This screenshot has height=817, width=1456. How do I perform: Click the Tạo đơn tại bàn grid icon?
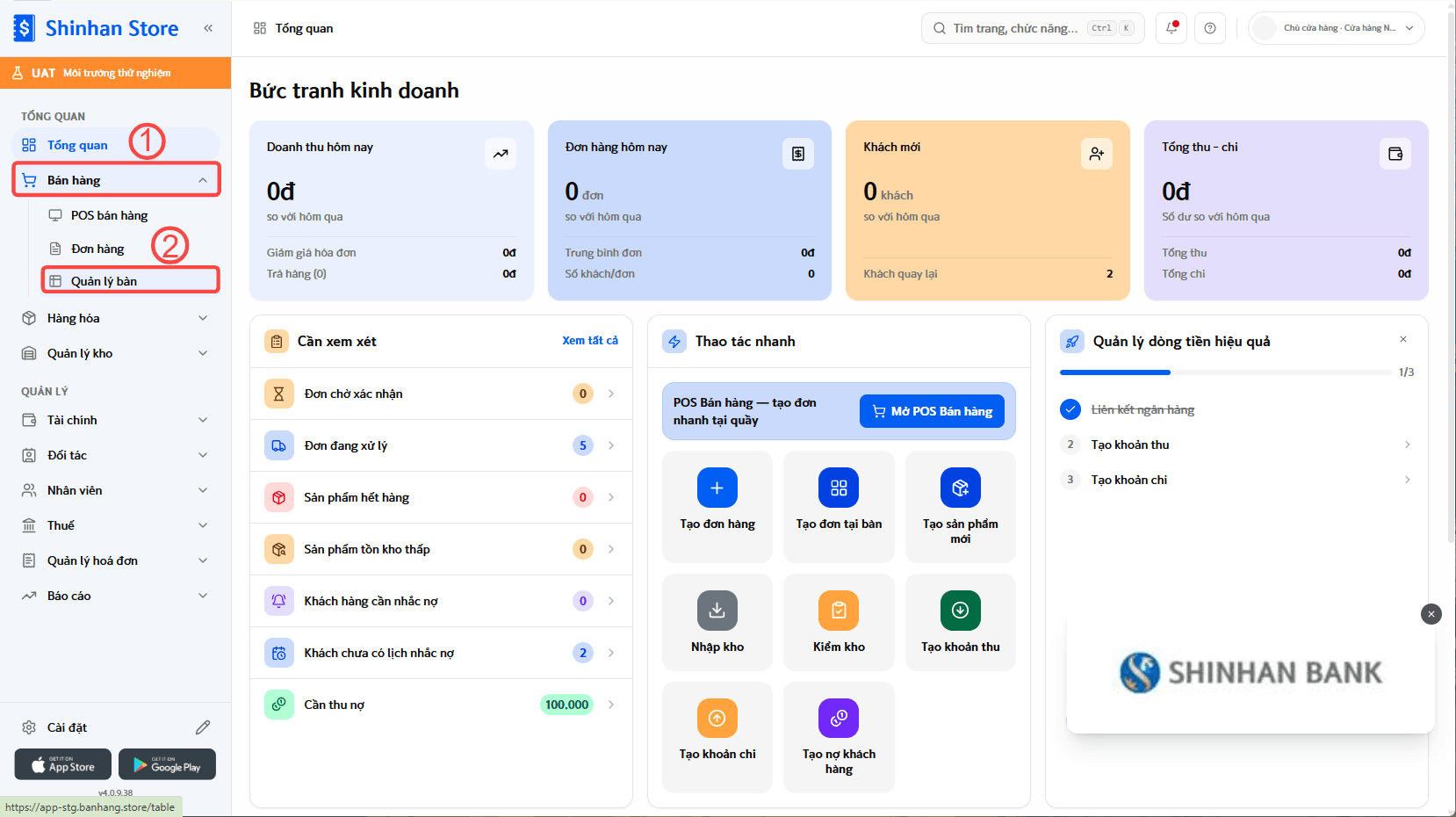point(839,488)
